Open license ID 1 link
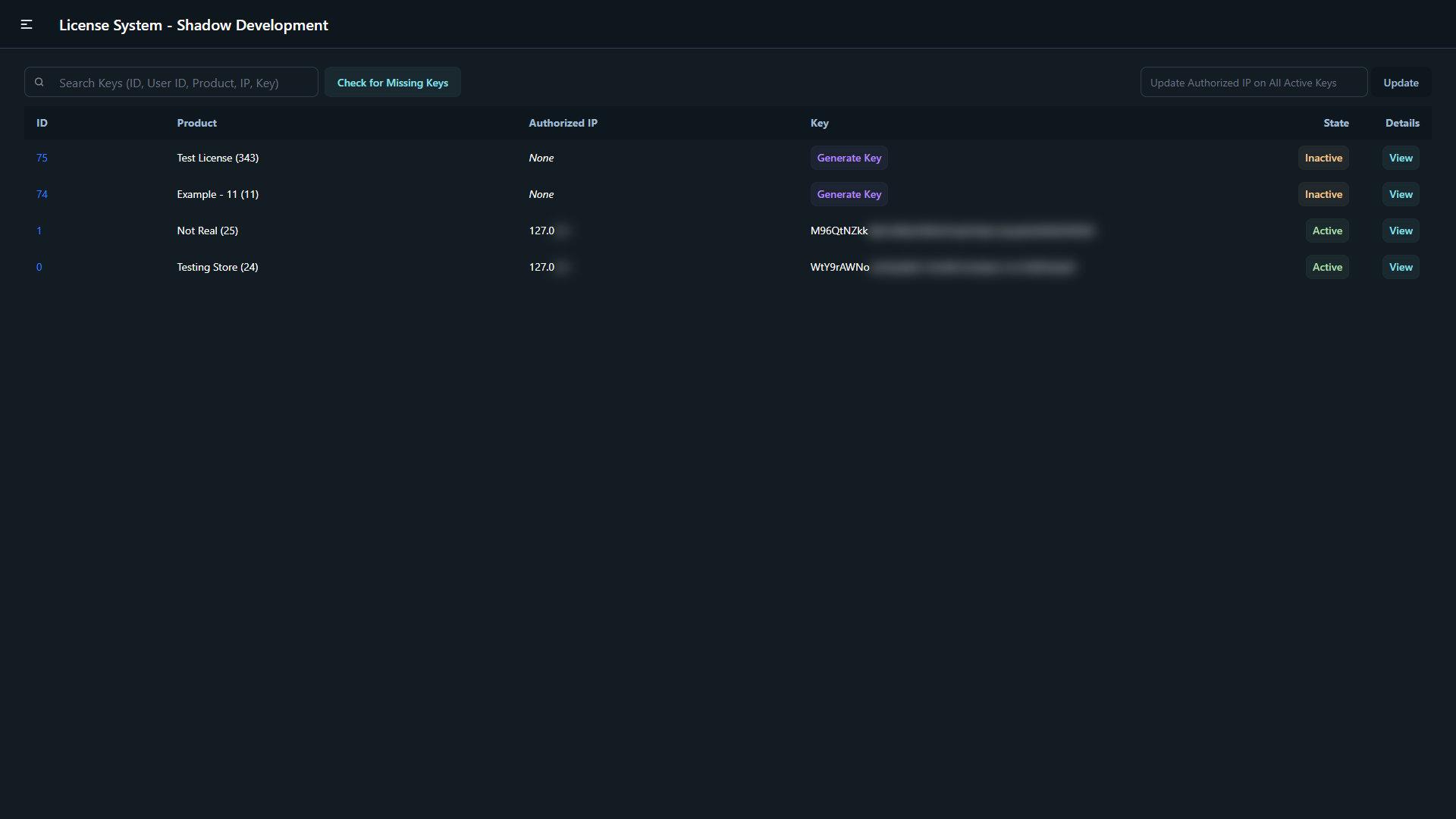Screen dimensions: 1456x819 point(39,231)
